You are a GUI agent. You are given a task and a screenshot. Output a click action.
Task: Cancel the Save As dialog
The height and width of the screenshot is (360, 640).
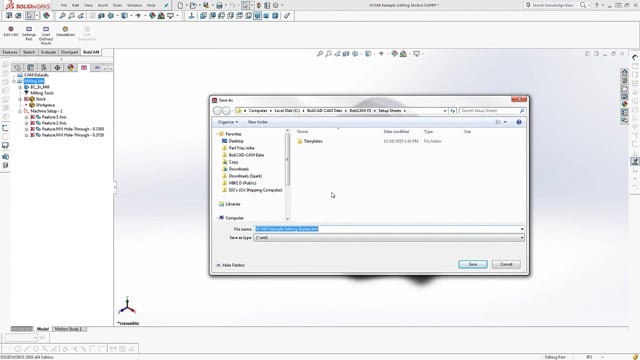point(506,264)
